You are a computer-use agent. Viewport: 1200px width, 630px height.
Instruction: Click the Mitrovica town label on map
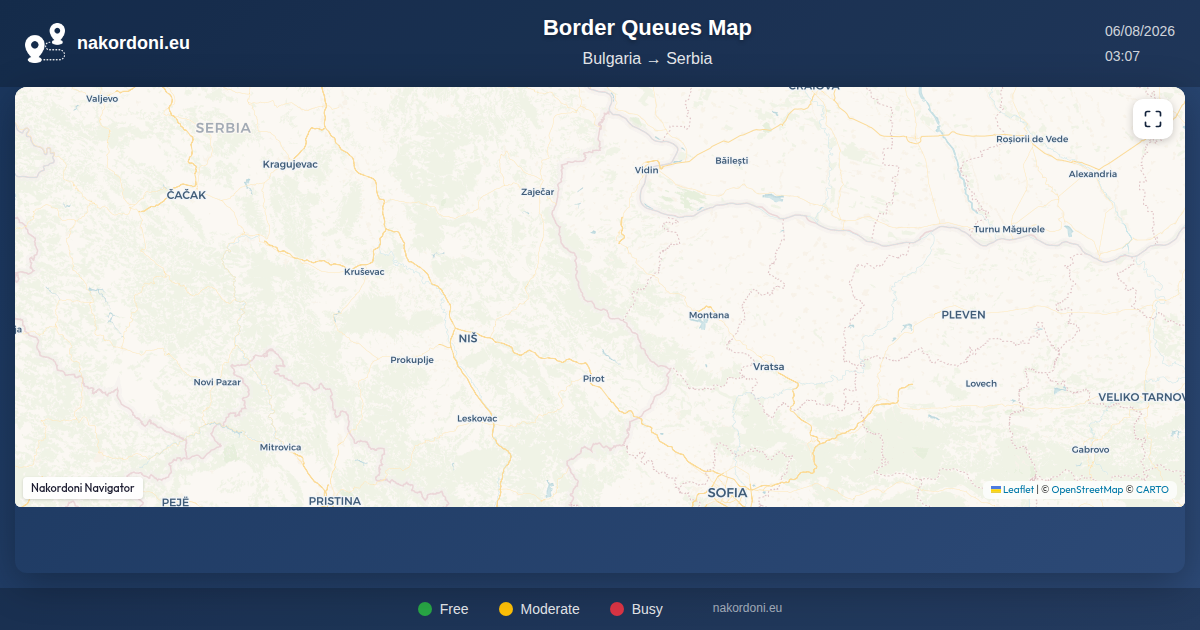pyautogui.click(x=280, y=448)
